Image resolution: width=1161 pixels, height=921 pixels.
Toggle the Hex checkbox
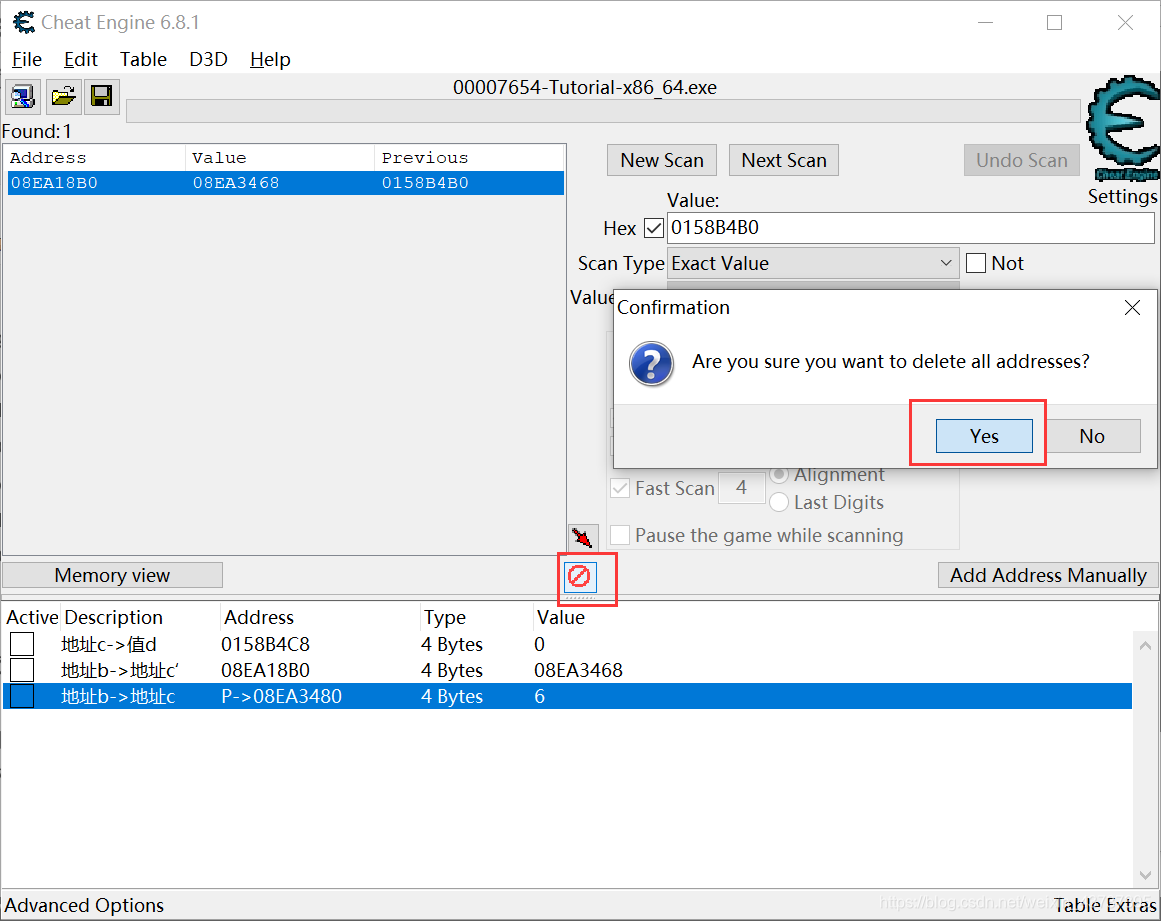[x=654, y=228]
